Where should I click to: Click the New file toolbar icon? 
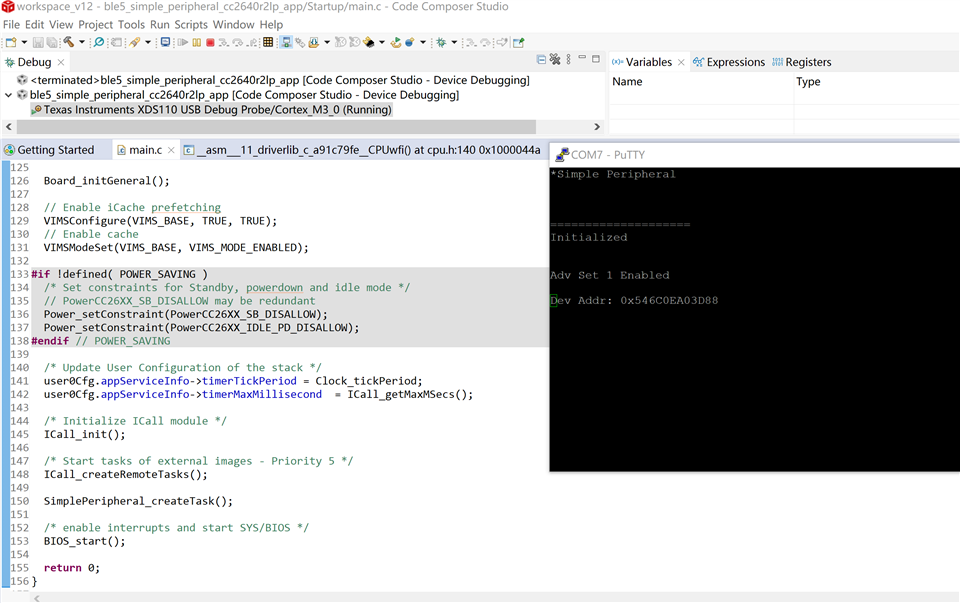(x=10, y=43)
